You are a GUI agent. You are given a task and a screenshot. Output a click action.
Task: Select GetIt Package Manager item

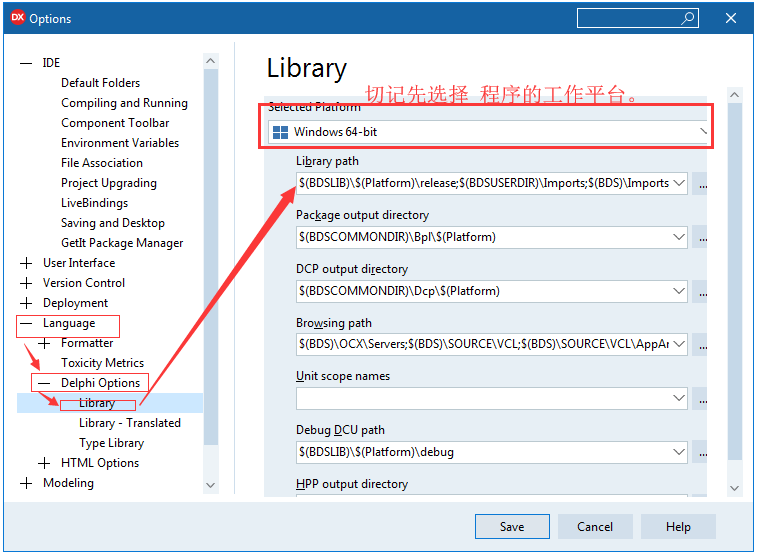[x=122, y=243]
